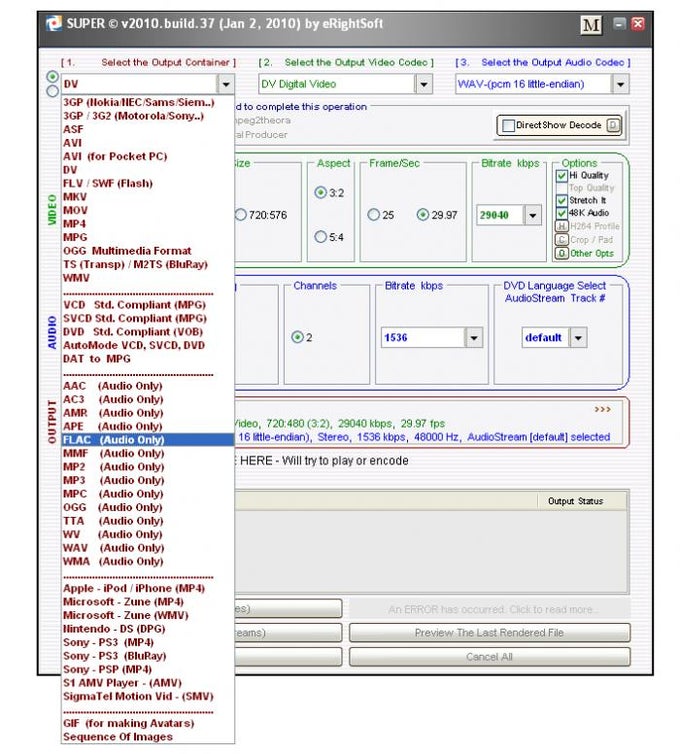Screen dimensions: 680x754
Task: Enable the DirectShow Decode checkbox
Action: point(508,126)
